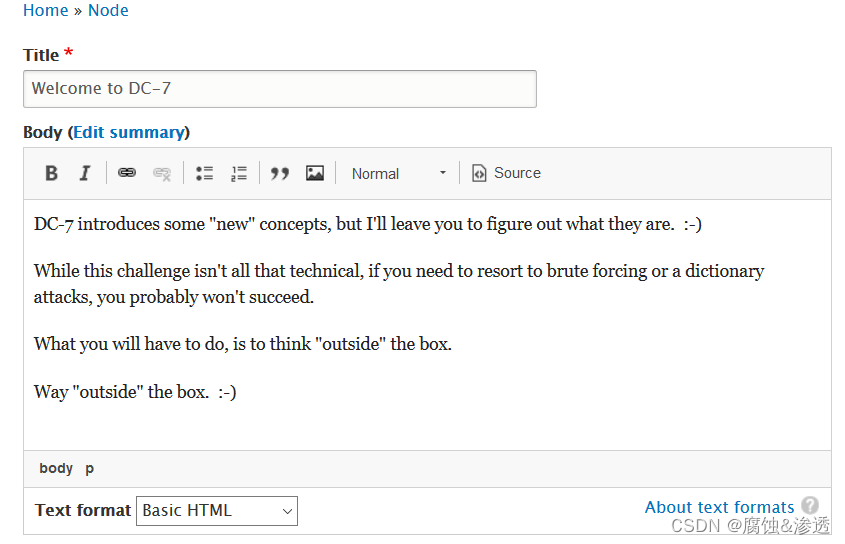845x544 pixels.
Task: Select the p element in path bar
Action: click(89, 469)
